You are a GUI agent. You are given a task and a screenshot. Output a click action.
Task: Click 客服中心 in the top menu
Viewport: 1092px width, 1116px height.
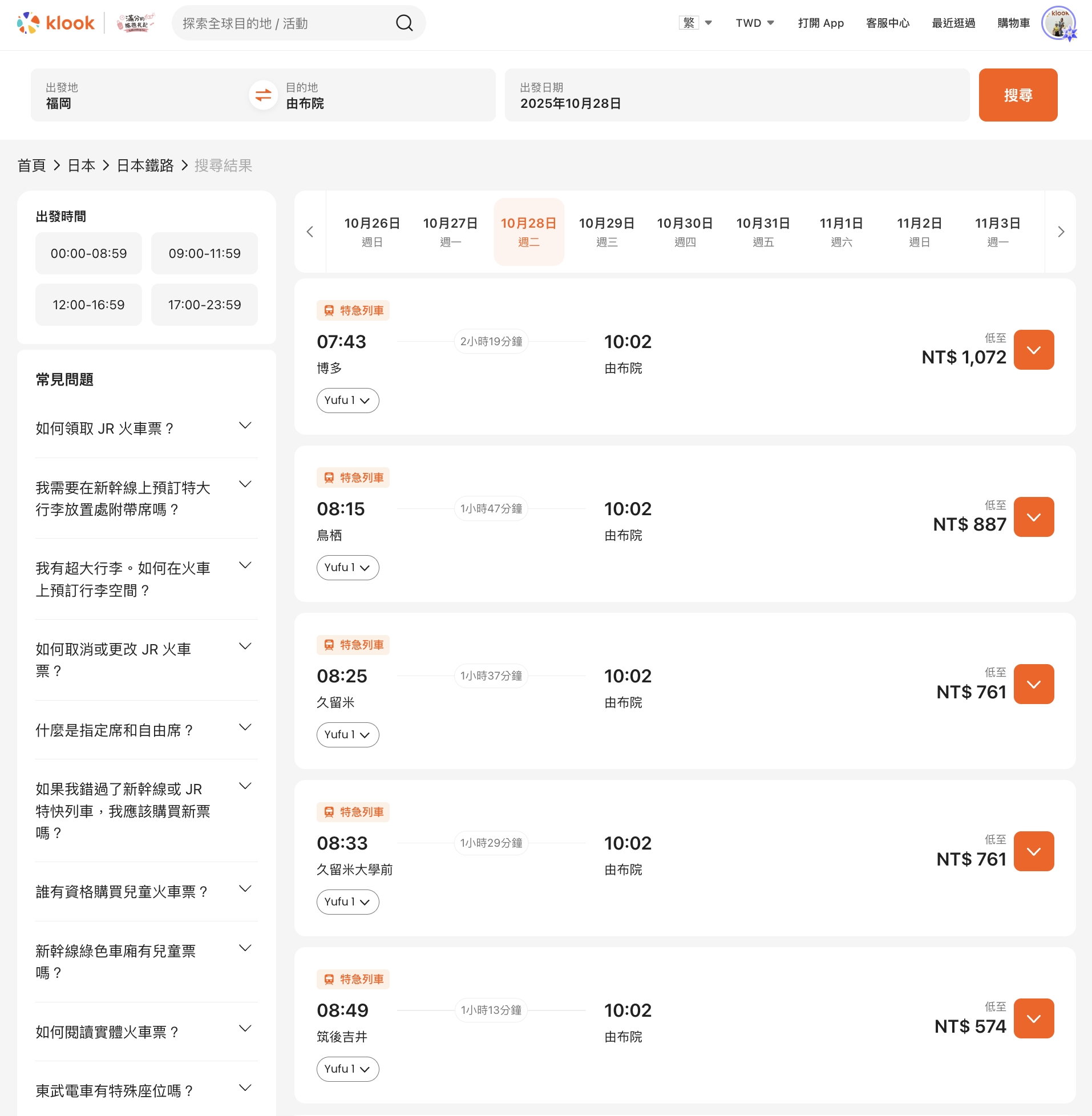[887, 23]
